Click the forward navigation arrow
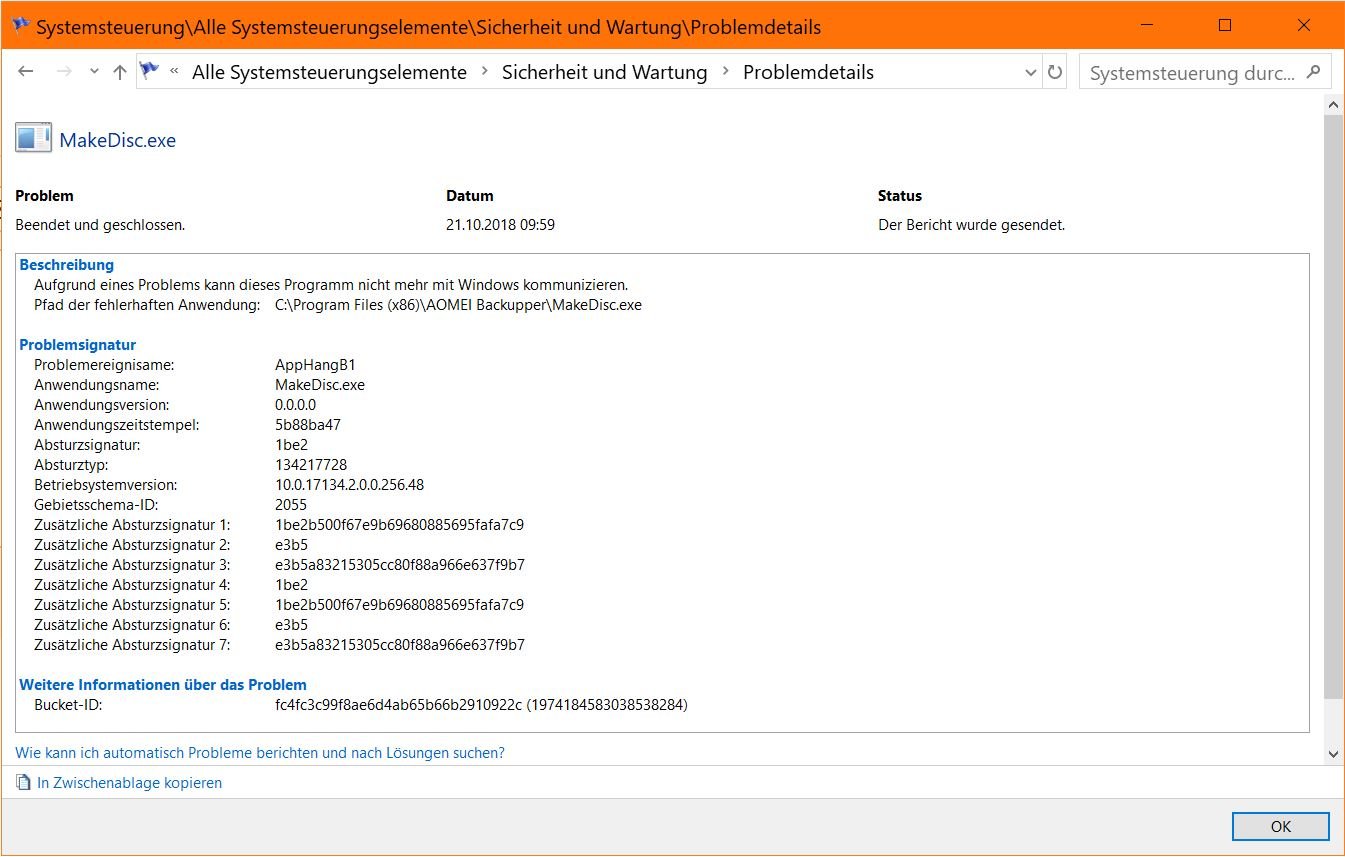Image resolution: width=1345 pixels, height=857 pixels. point(63,72)
